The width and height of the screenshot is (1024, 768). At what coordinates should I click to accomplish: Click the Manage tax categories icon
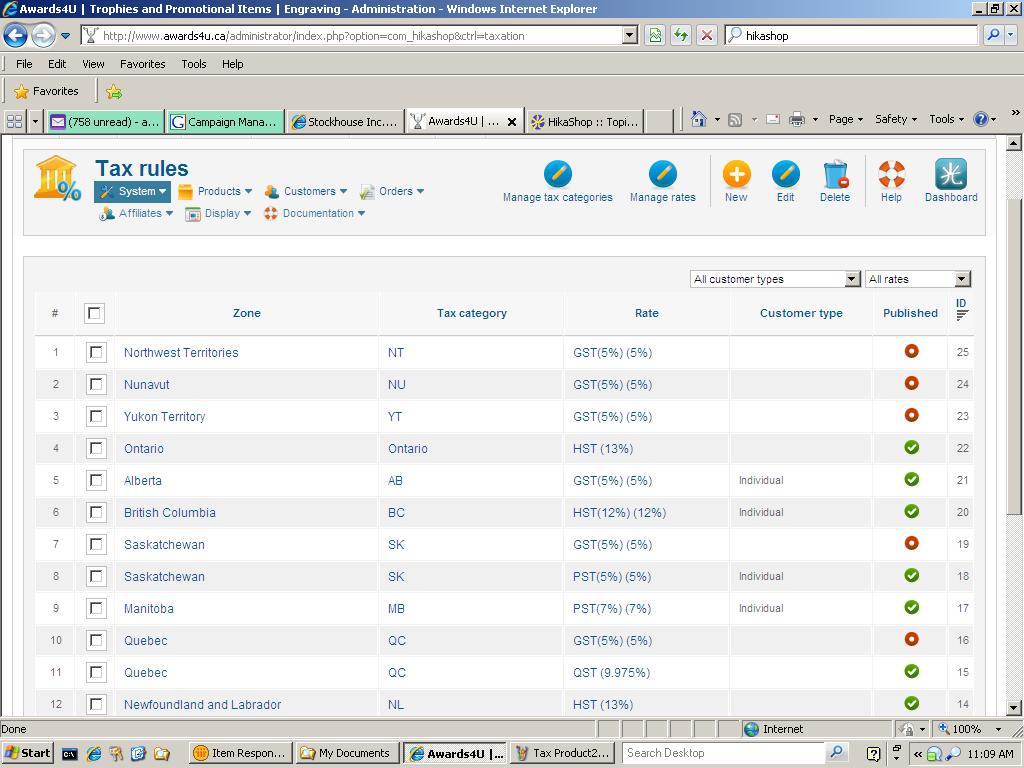(x=557, y=175)
